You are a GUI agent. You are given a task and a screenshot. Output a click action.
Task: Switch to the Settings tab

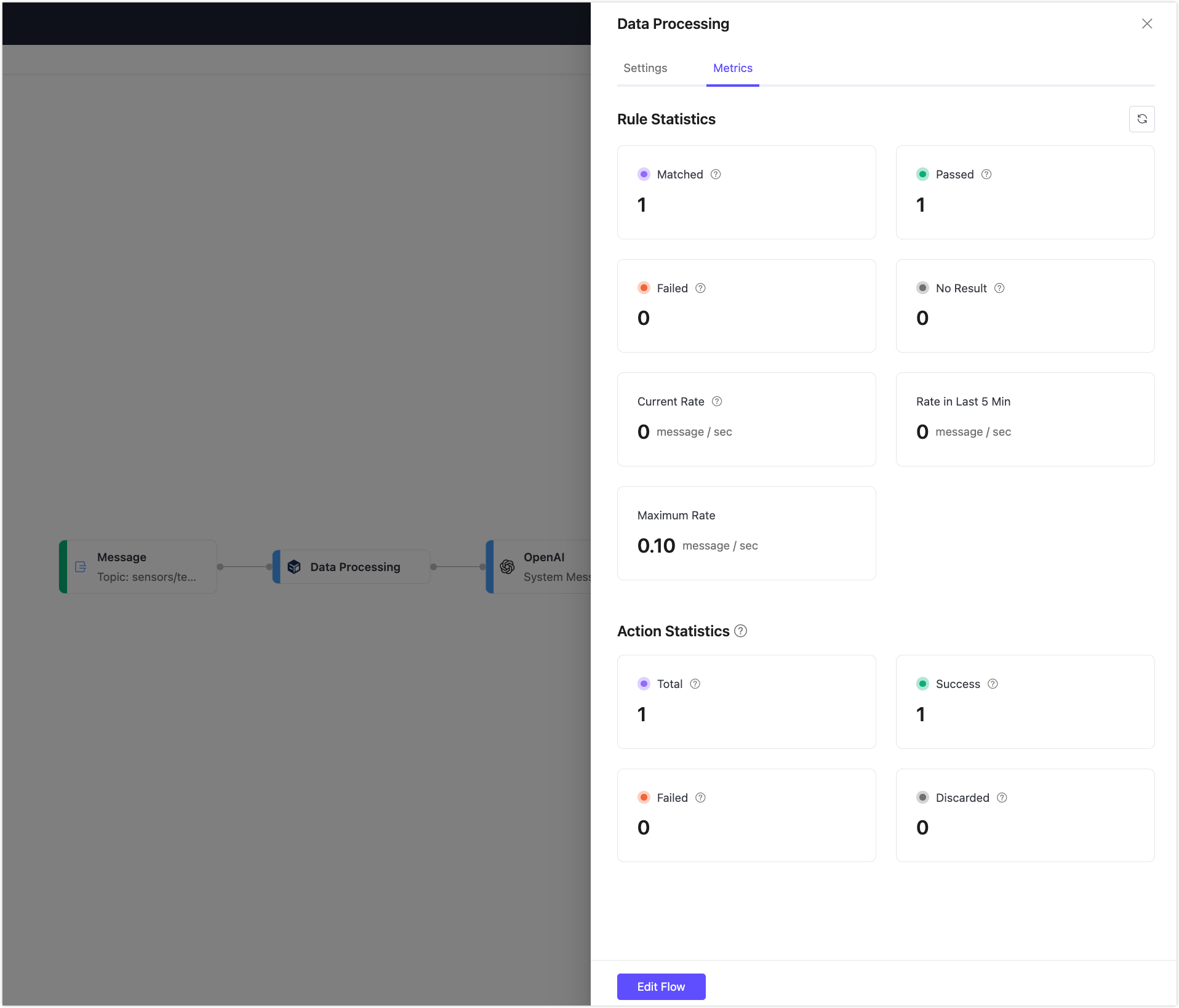pos(644,68)
